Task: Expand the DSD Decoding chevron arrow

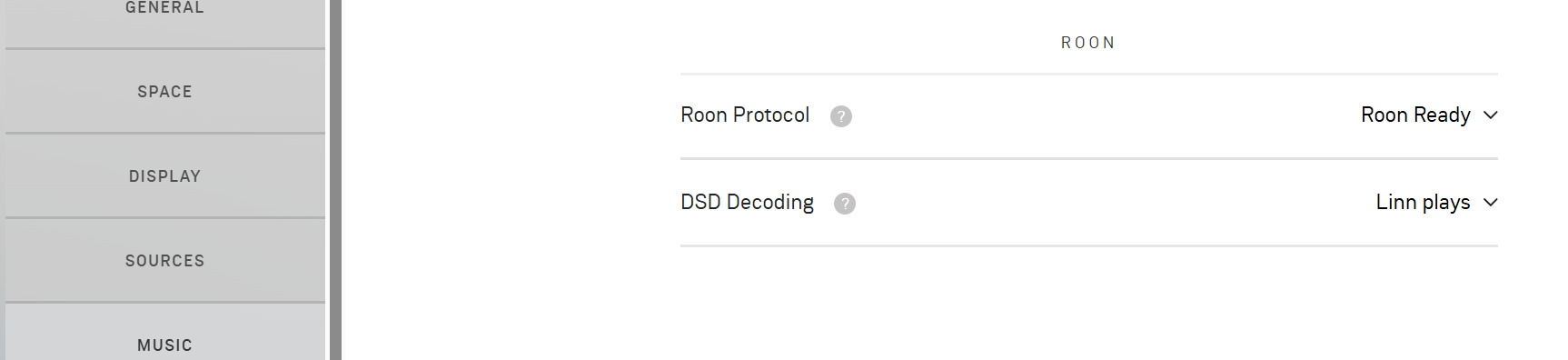Action: tap(1490, 203)
